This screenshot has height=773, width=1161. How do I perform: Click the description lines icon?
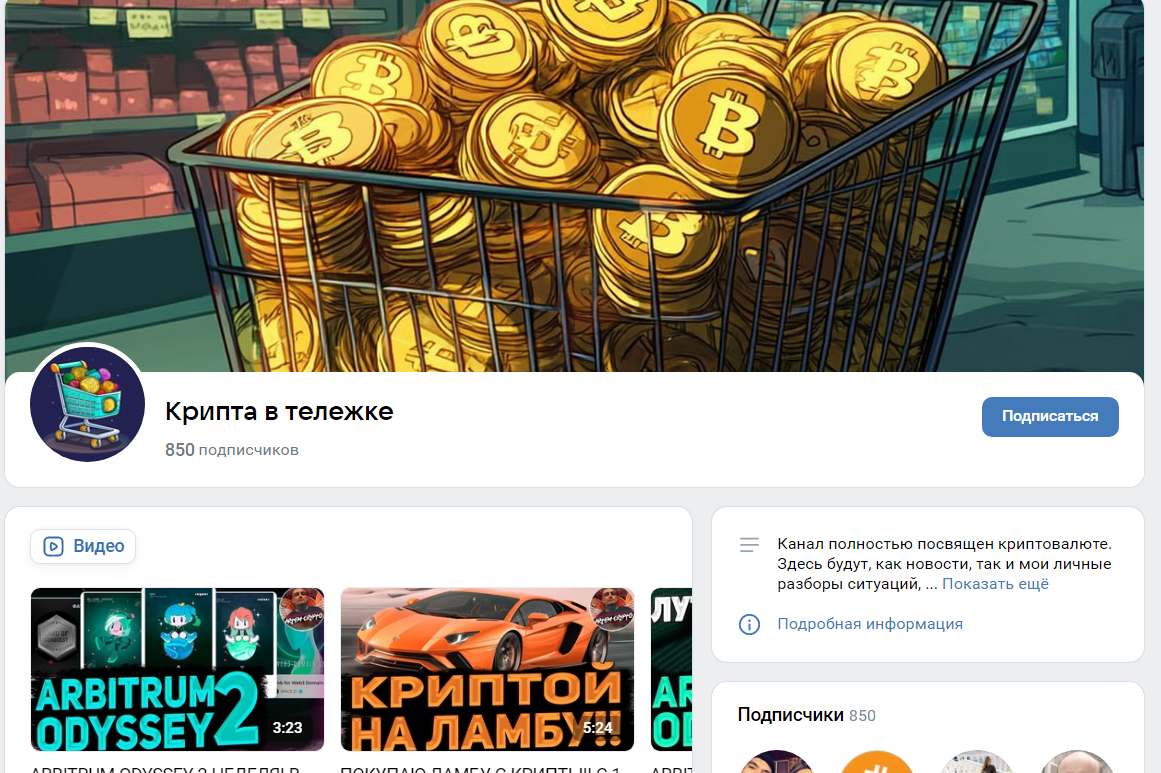(749, 545)
